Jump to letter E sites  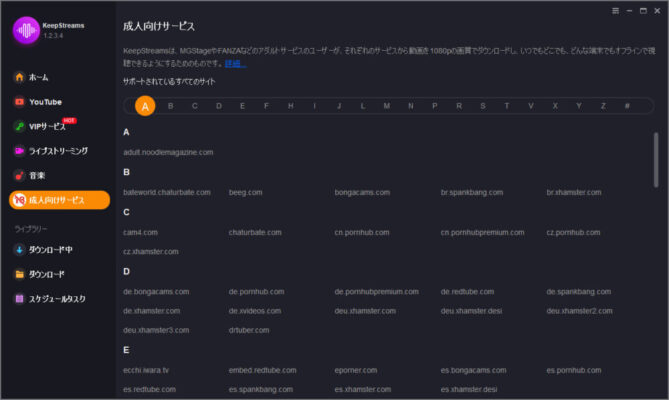(x=242, y=106)
